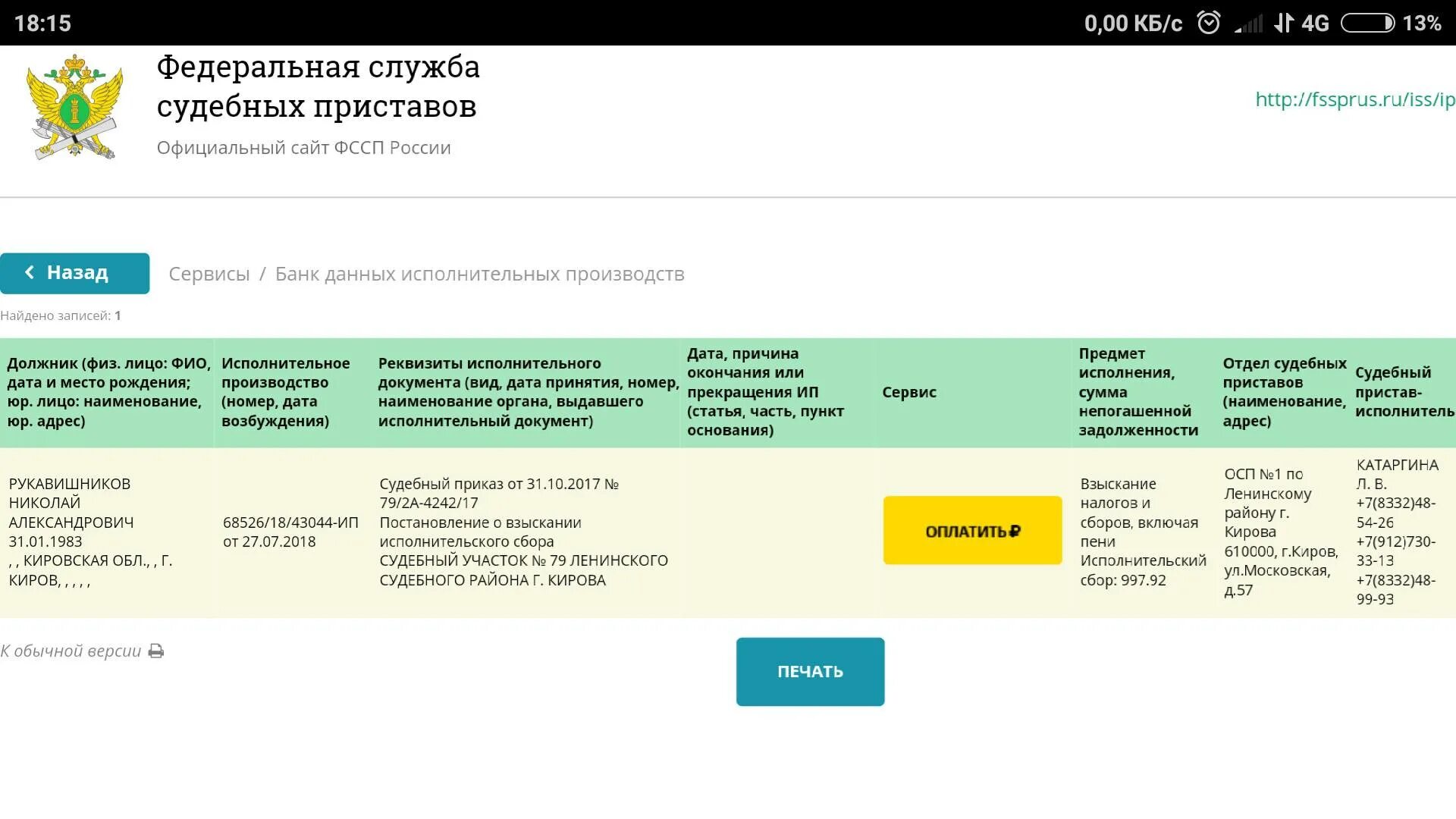Open the Сервисы breadcrumb link
The height and width of the screenshot is (819, 1456).
pos(209,274)
